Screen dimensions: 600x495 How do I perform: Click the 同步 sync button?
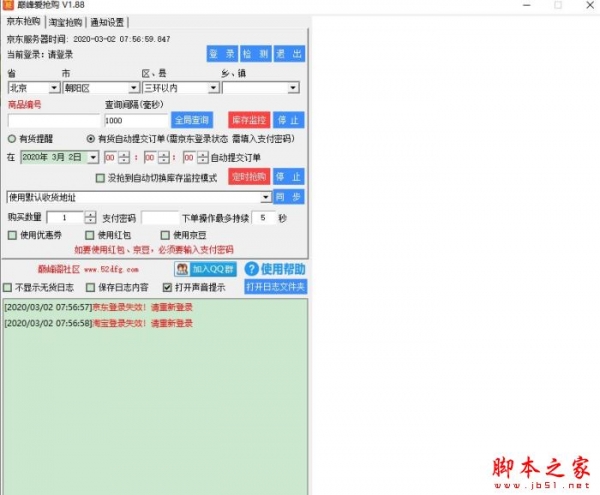(289, 197)
